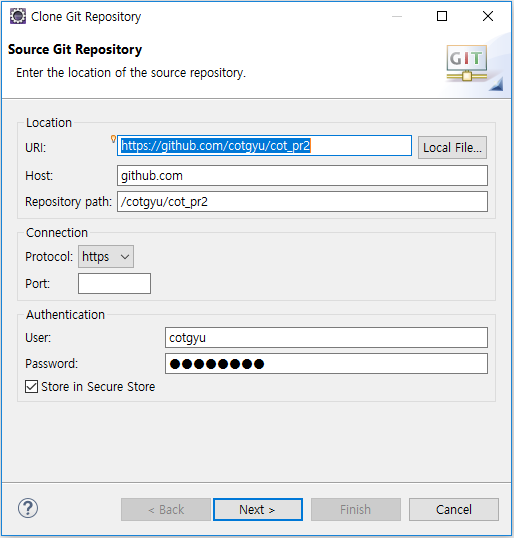Focus the URI input field
This screenshot has height=538, width=514.
pos(264,146)
